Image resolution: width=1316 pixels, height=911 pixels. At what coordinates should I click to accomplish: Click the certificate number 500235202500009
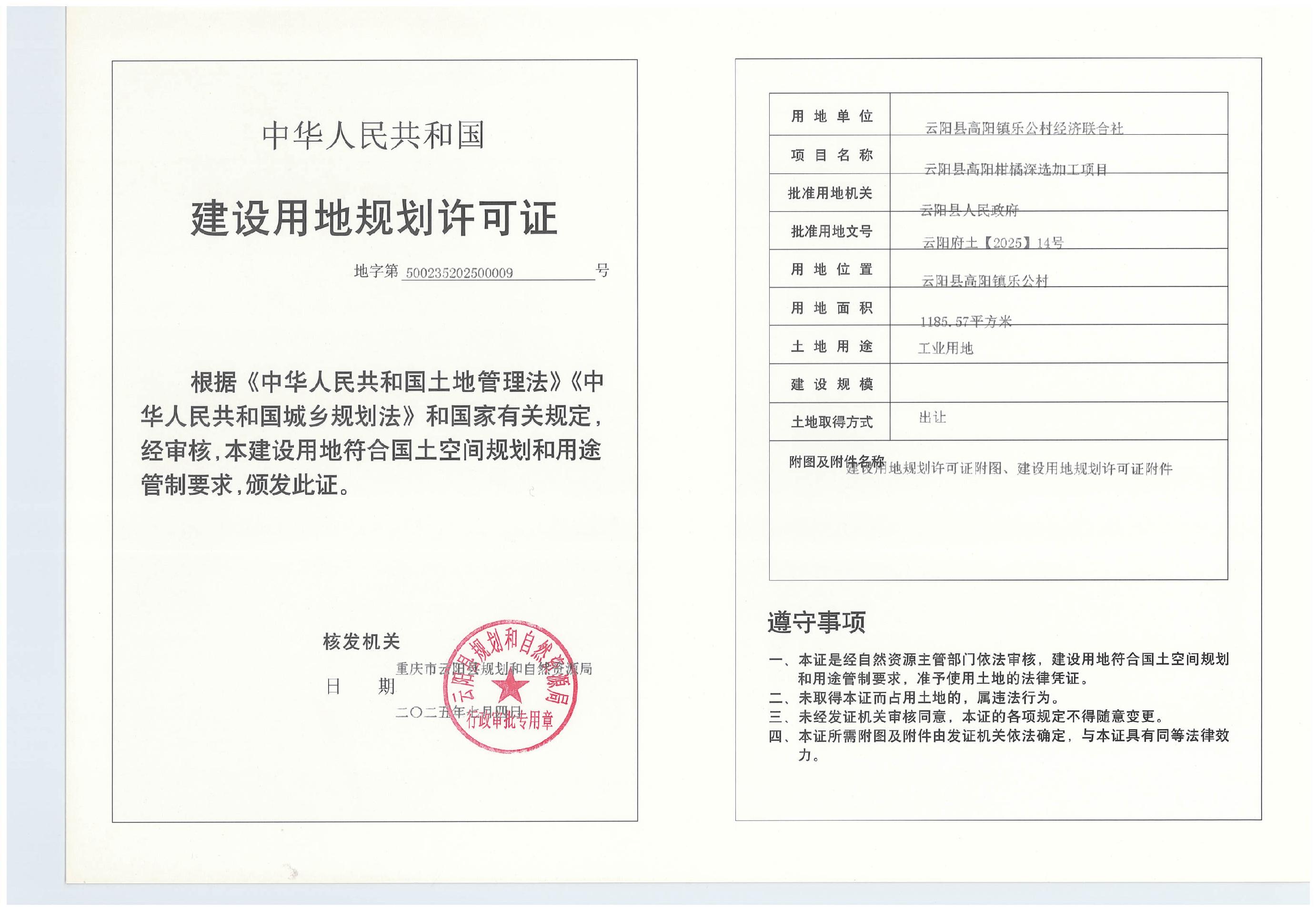[x=459, y=273]
